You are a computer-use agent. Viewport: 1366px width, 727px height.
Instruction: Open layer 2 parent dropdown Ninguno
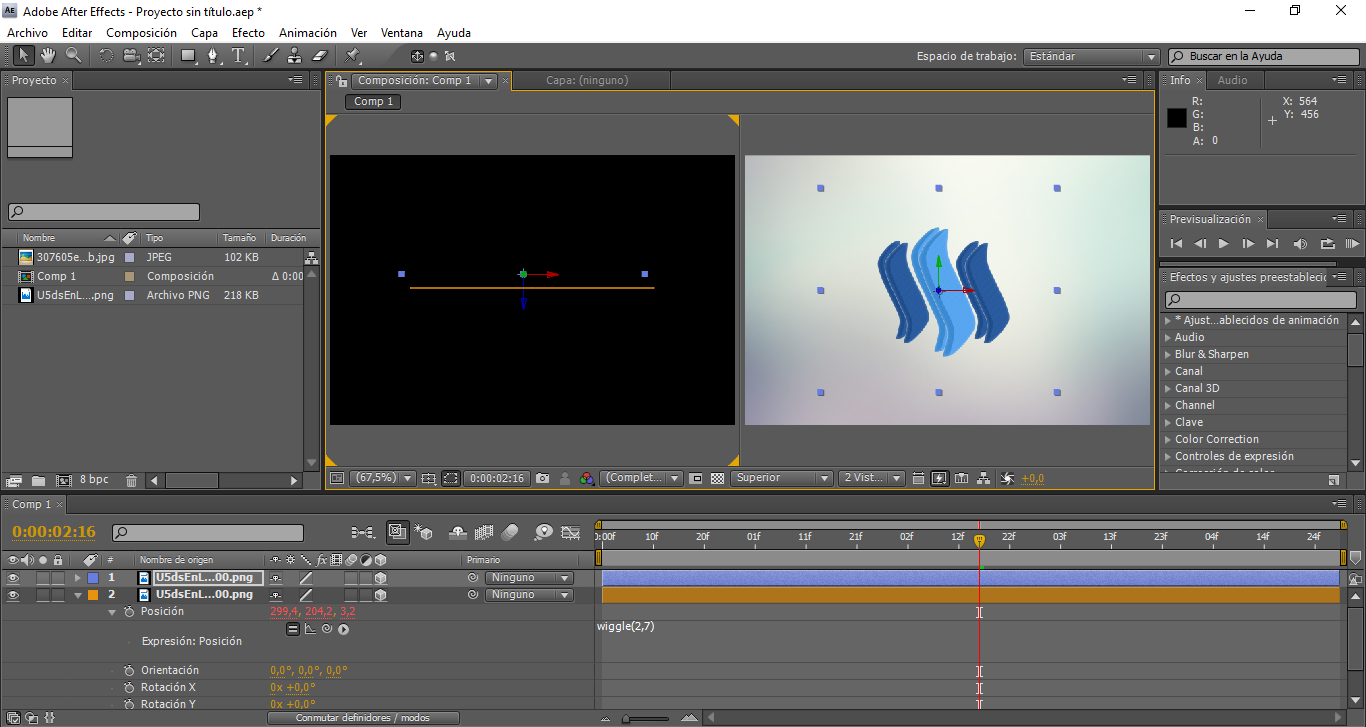529,595
